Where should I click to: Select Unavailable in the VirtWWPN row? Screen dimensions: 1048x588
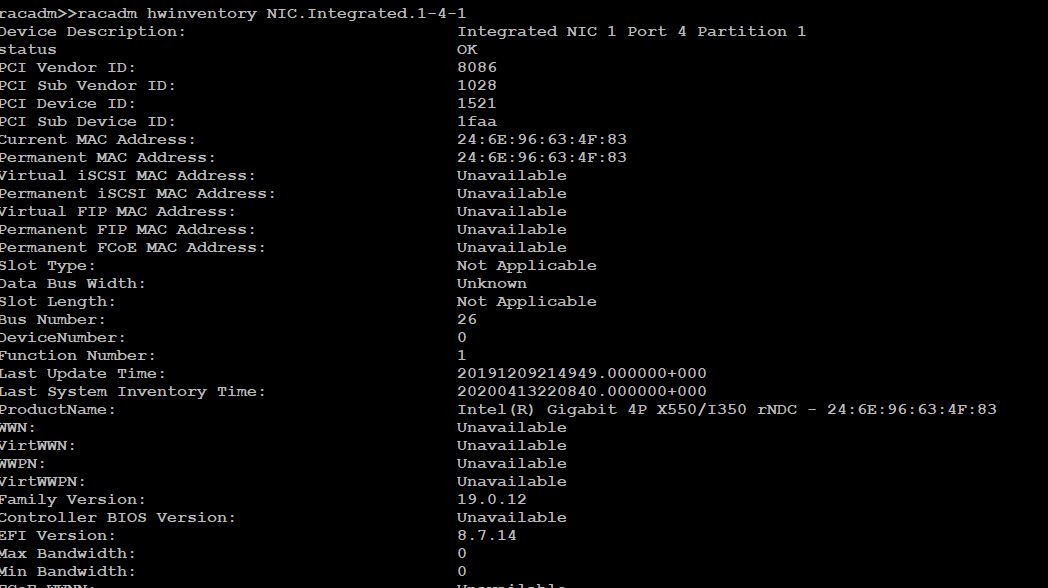click(x=512, y=482)
